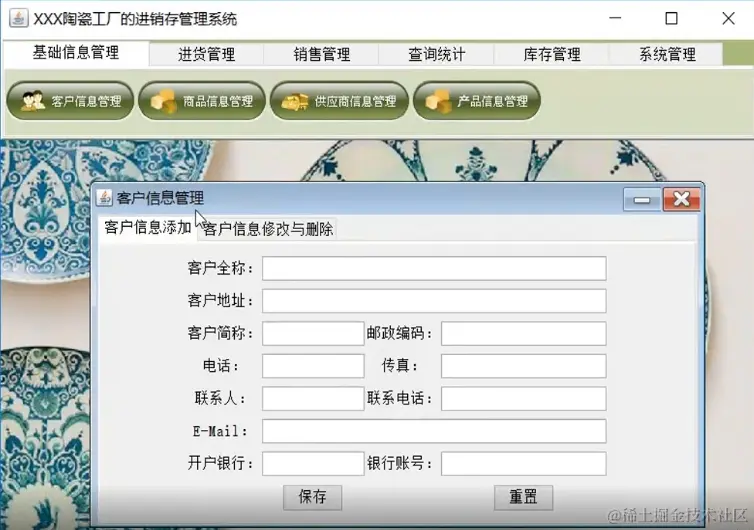
Task: Focus the 传真 input field
Action: click(x=524, y=366)
